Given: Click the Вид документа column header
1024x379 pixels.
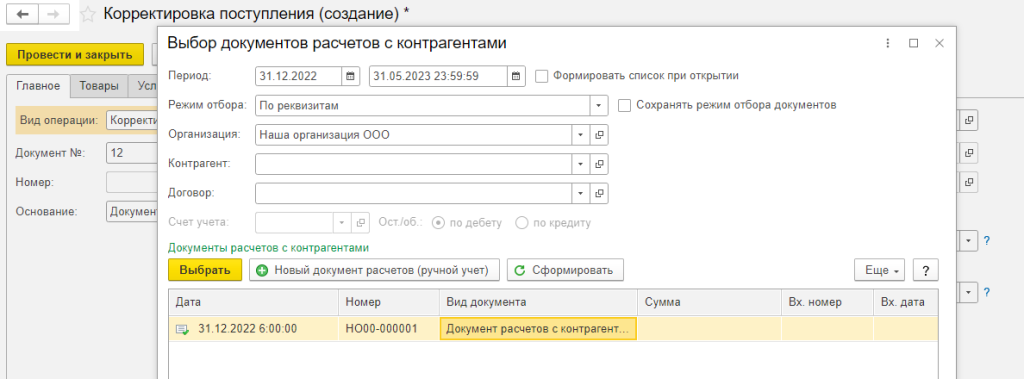Looking at the screenshot, I should (x=538, y=303).
